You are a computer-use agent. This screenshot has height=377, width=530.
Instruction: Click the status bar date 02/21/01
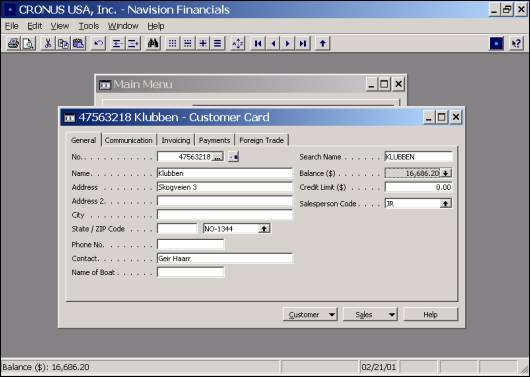point(379,367)
